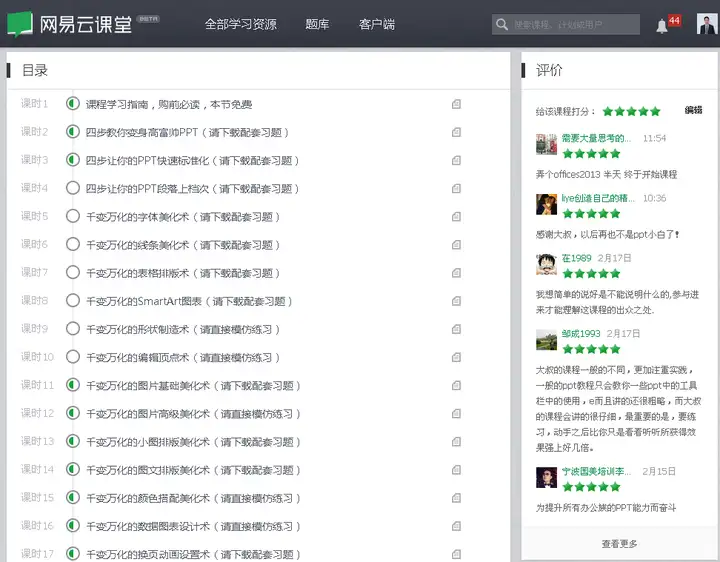Click document icon for 课时11 row
This screenshot has width=720, height=562.
coord(456,385)
